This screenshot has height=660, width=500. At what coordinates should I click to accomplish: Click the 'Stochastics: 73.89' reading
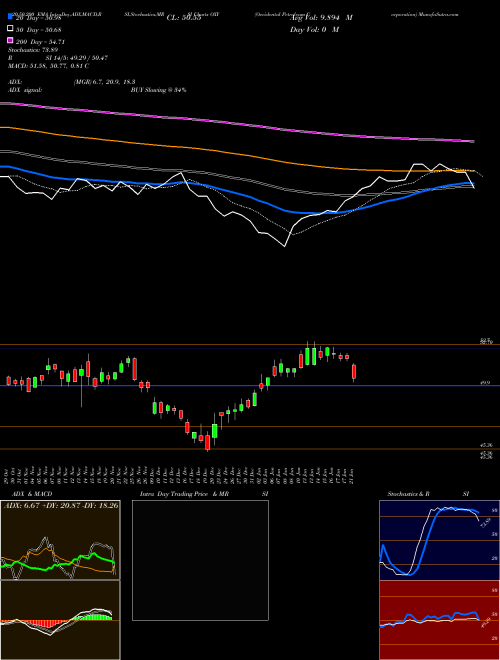[33, 50]
